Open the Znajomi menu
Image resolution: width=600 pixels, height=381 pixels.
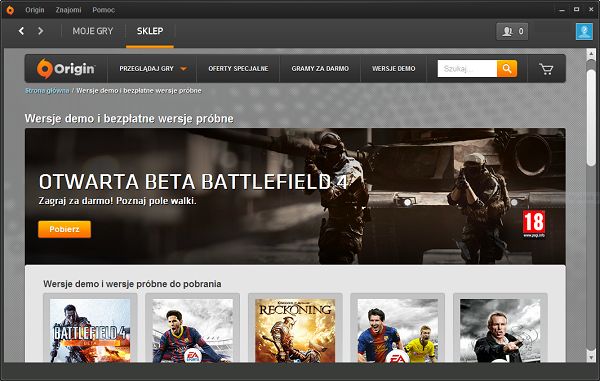coord(68,10)
